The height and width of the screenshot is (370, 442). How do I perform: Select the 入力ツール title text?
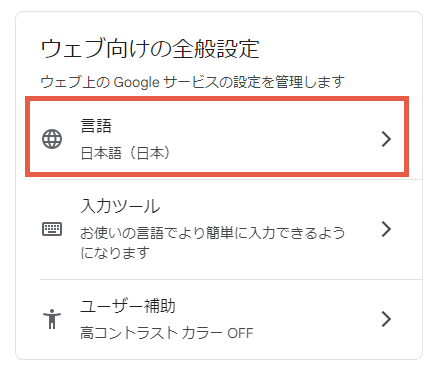120,206
